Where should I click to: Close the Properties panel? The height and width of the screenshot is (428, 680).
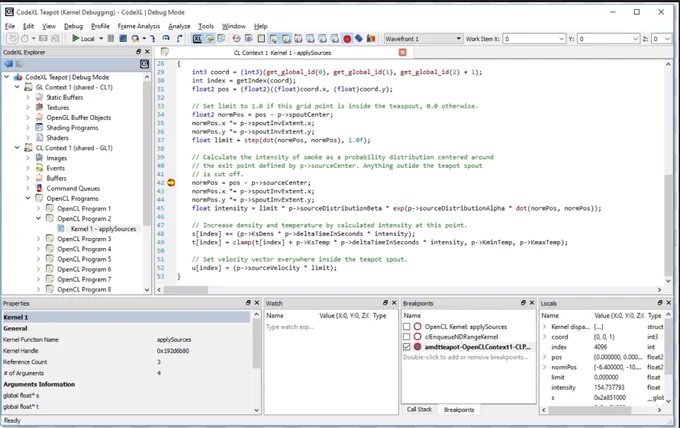pos(257,303)
